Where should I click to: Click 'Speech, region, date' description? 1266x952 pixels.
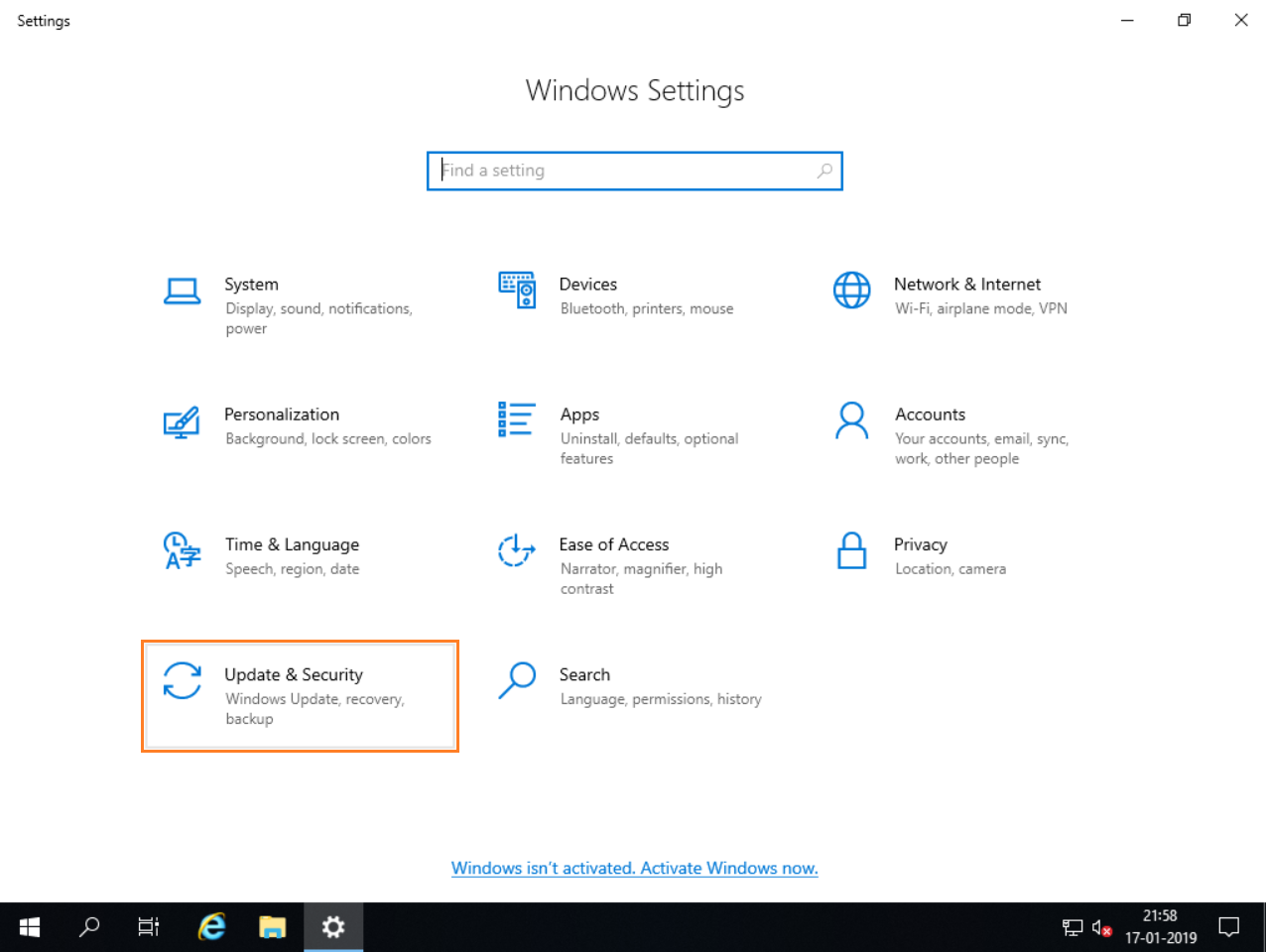point(293,568)
